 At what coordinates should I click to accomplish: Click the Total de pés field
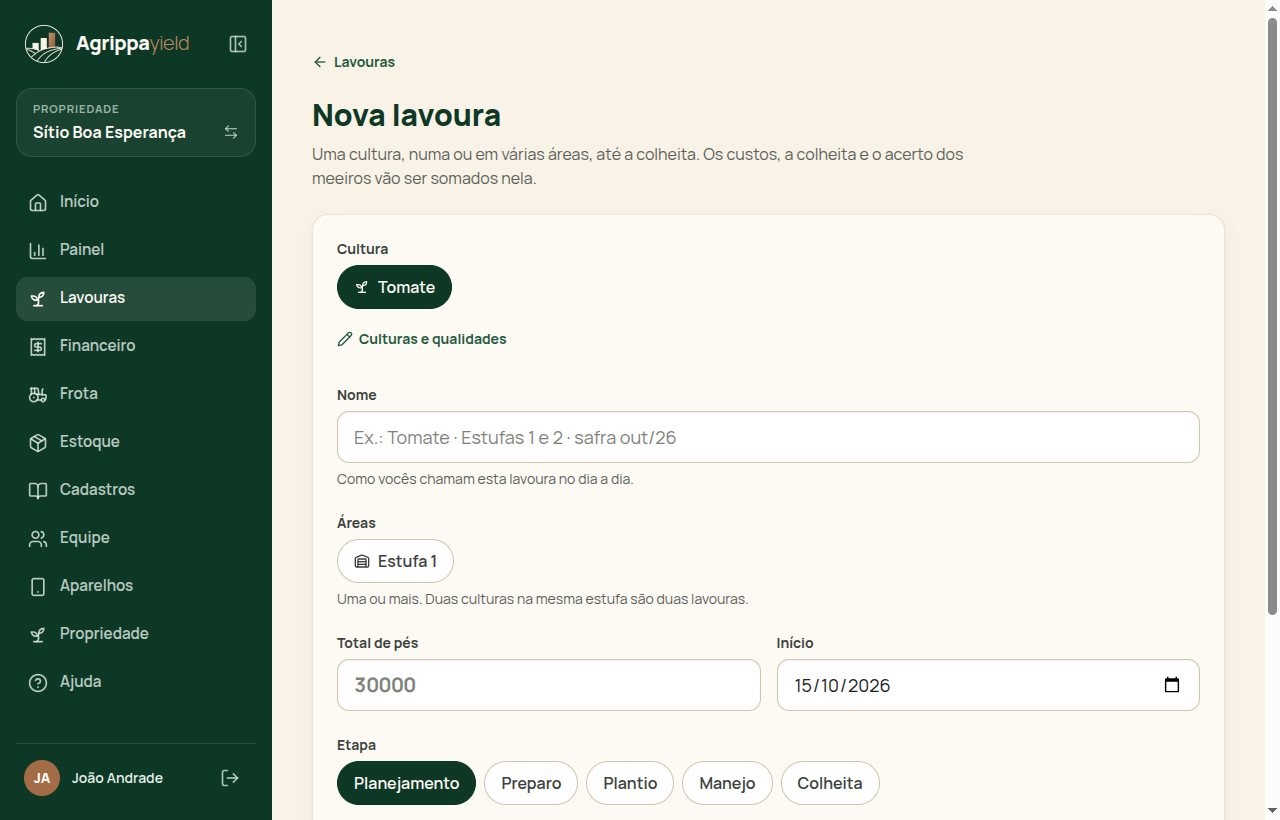tap(549, 685)
